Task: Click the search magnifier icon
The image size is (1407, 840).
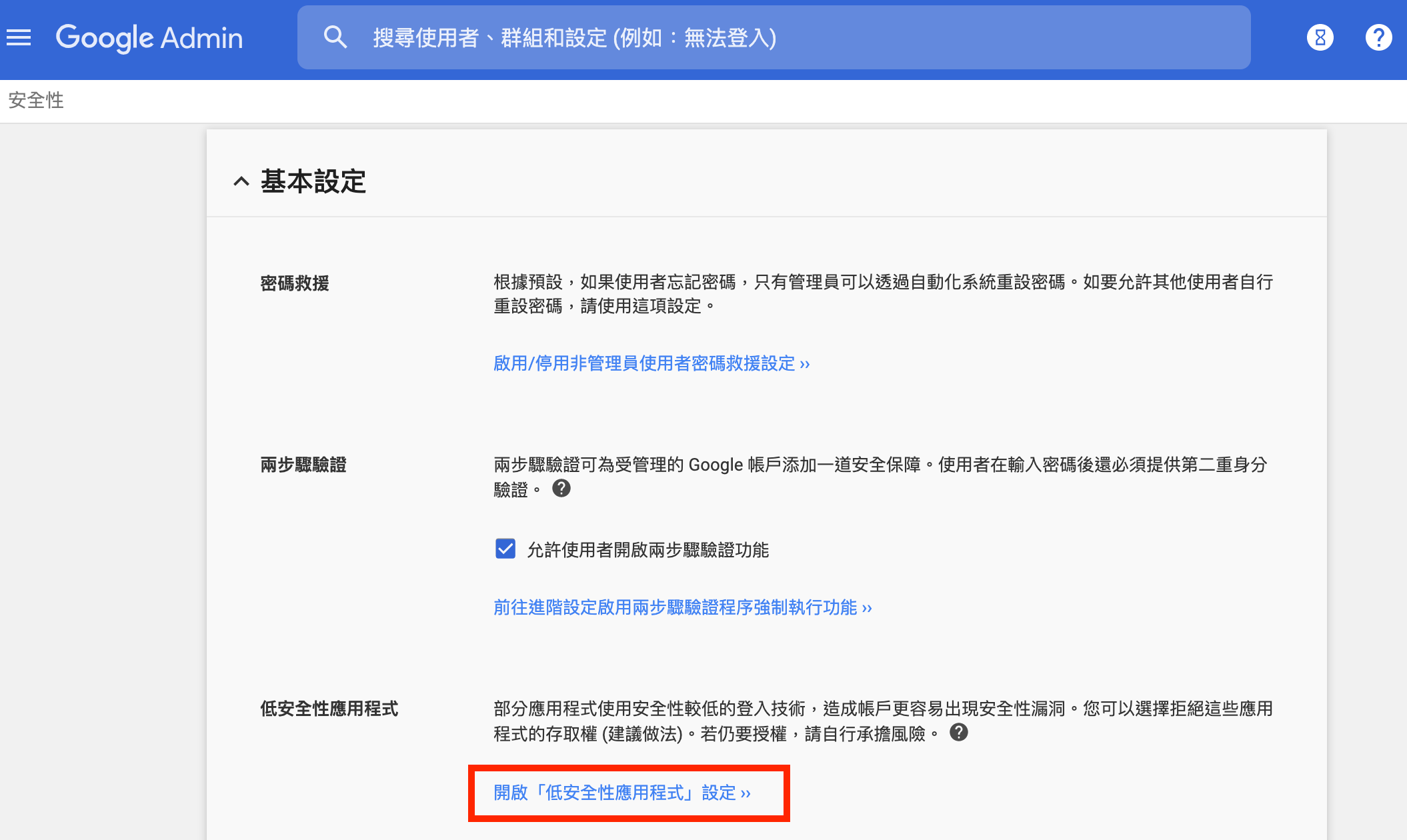Action: coord(335,37)
